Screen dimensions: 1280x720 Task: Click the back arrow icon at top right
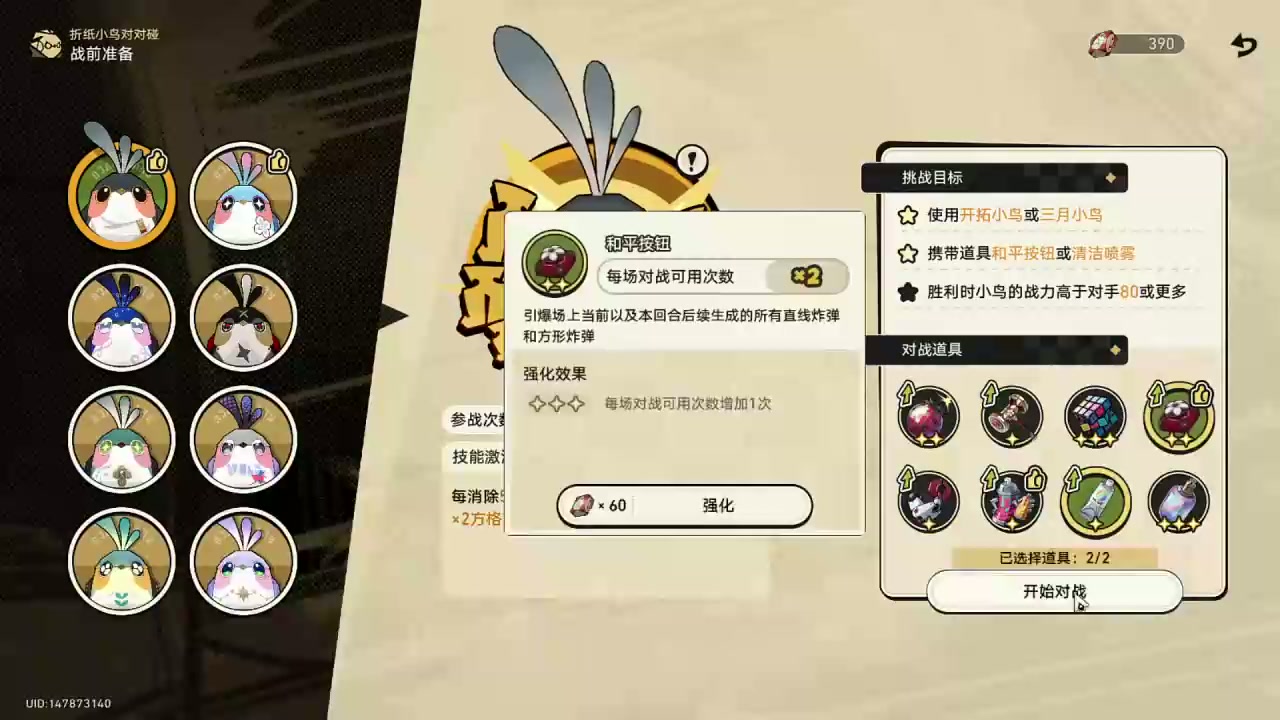(1243, 45)
